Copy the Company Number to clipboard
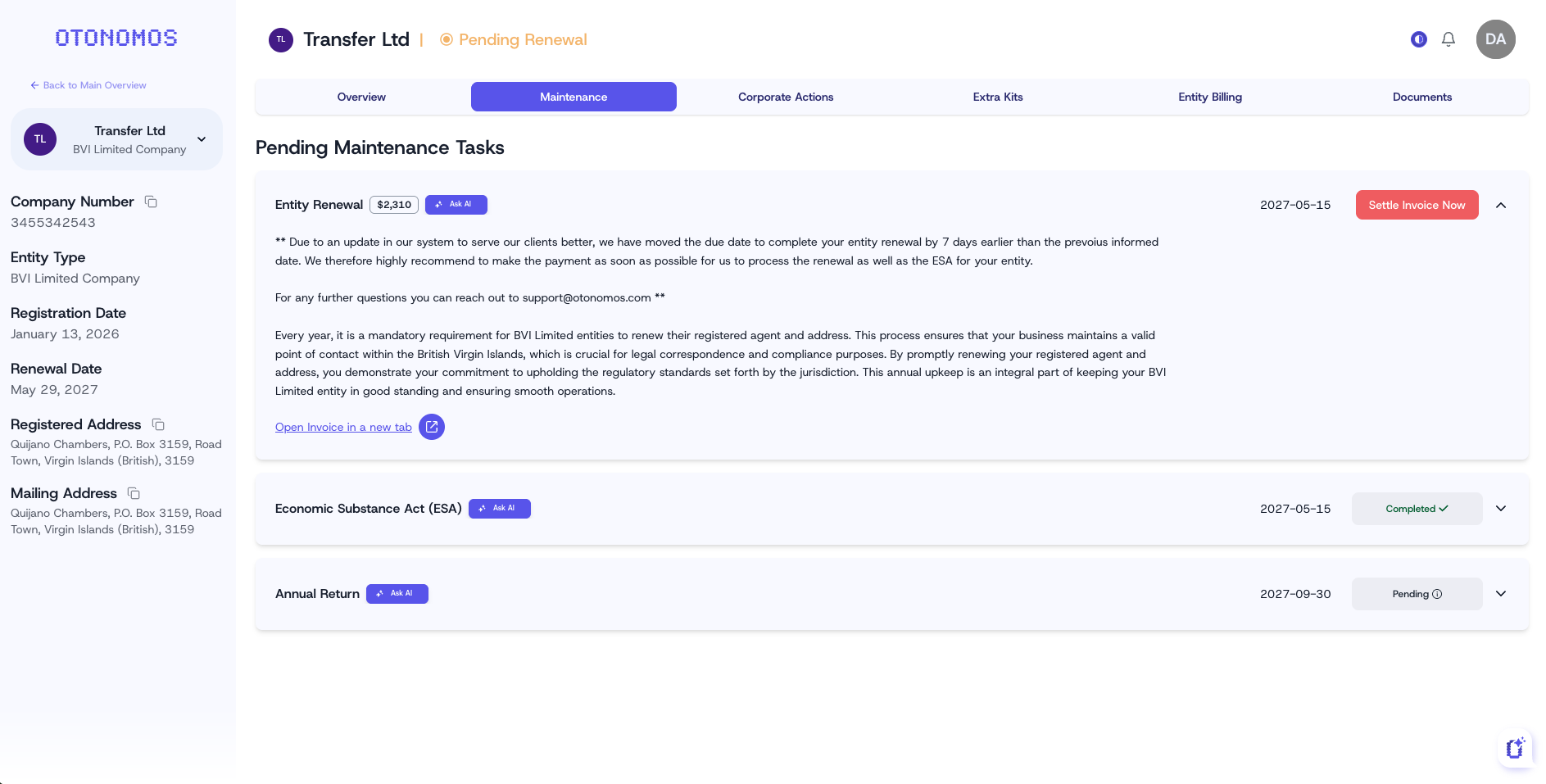1546x784 pixels. (151, 202)
